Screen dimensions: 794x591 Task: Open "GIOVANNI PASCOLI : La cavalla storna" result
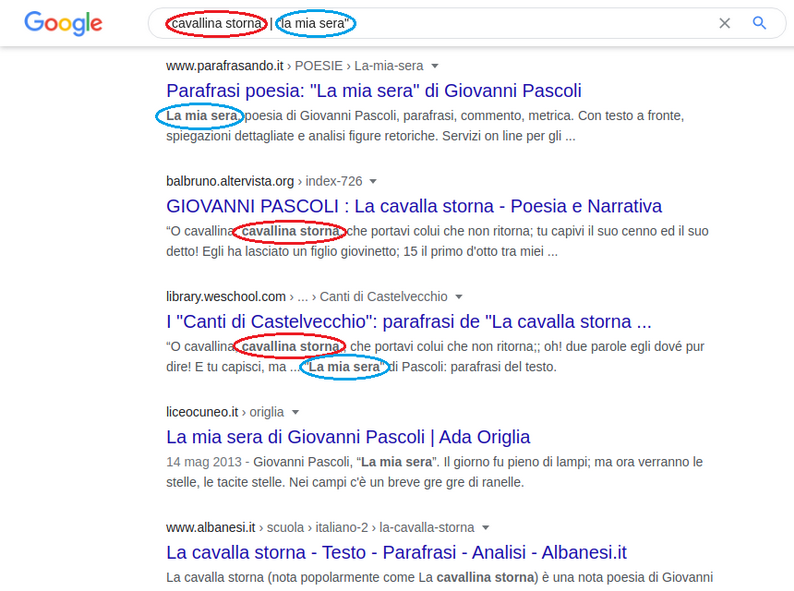coord(414,206)
